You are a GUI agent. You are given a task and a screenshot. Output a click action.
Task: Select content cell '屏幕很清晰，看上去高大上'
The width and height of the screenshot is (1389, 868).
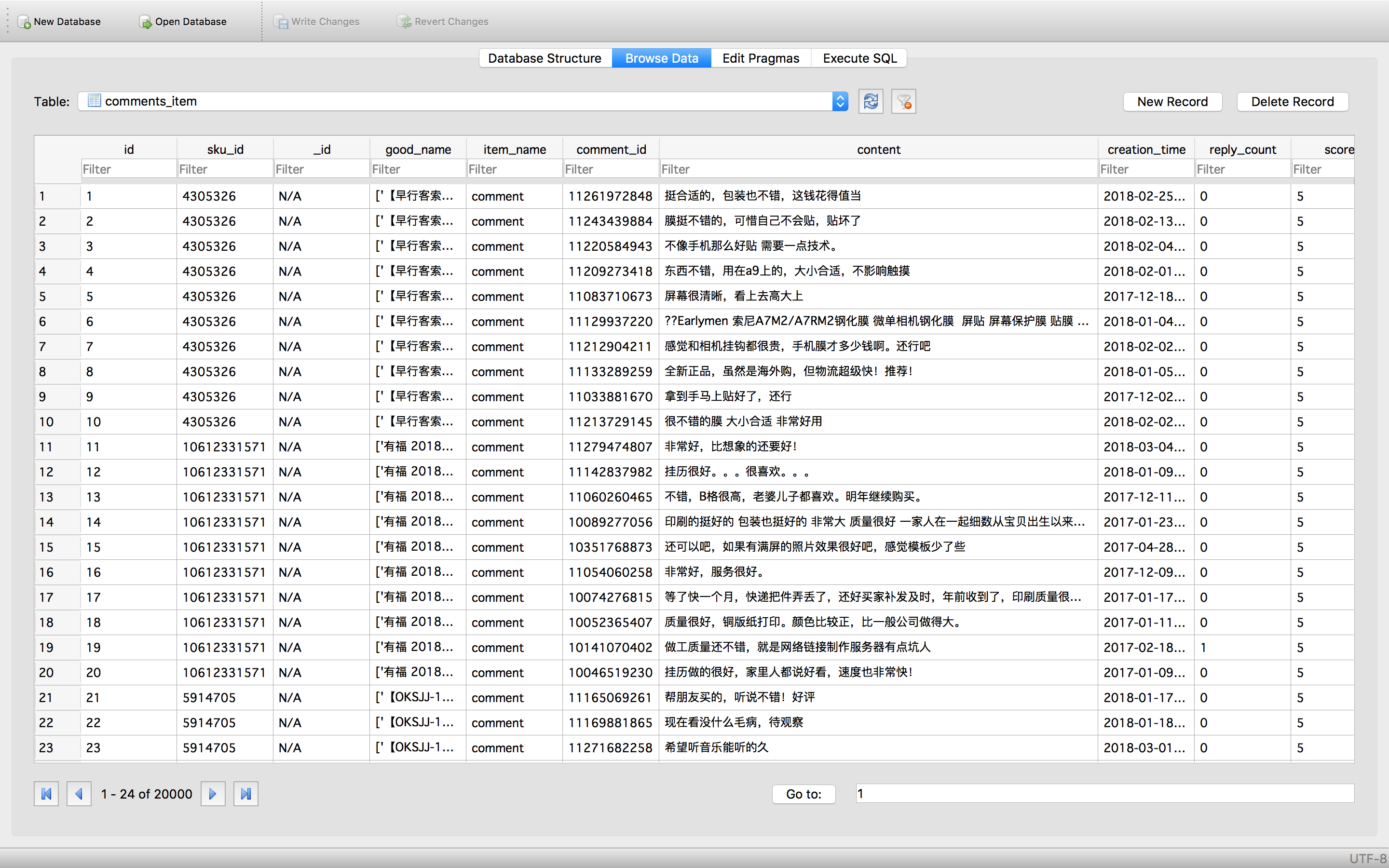(x=878, y=296)
